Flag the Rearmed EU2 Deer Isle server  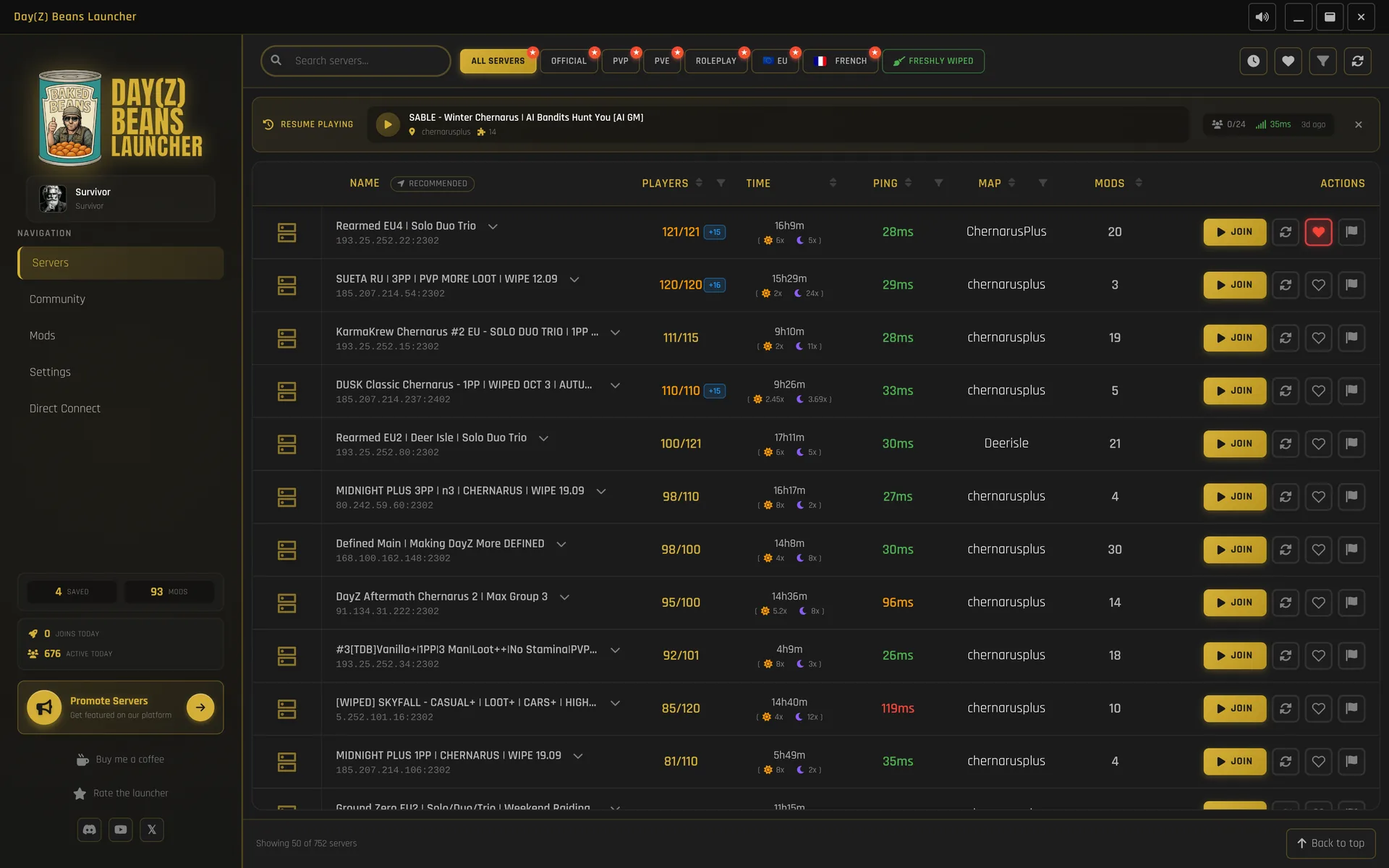point(1351,443)
